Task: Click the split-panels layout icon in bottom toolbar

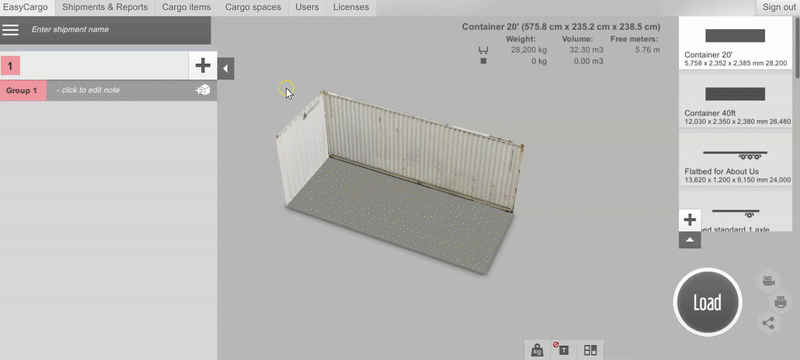Action: click(x=590, y=350)
